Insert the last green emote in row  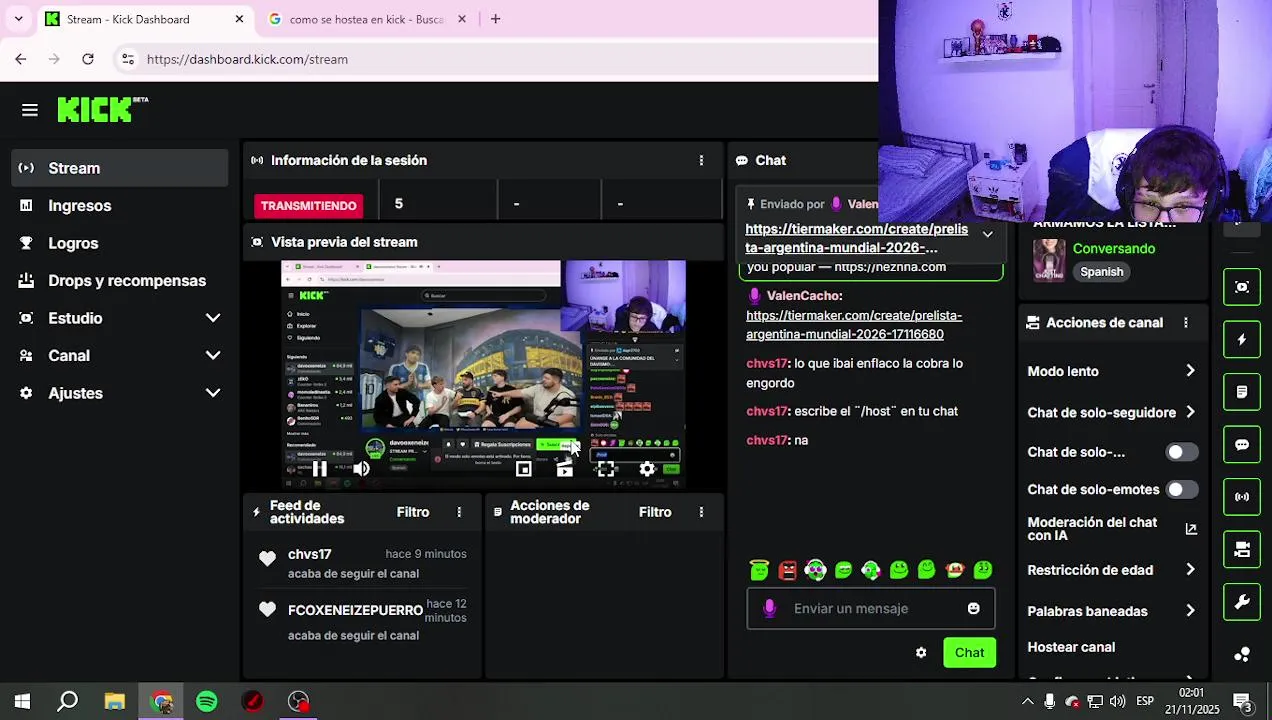pos(983,570)
